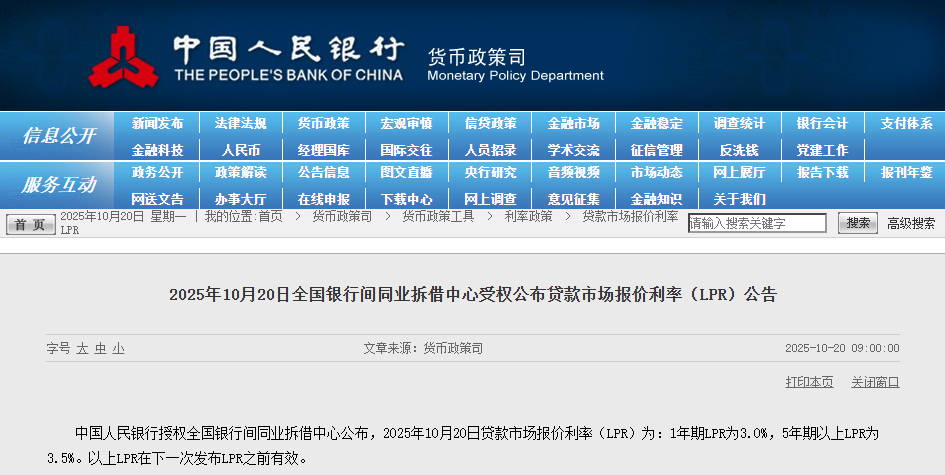Go to 金融市场 section
This screenshot has width=945, height=475.
573,124
